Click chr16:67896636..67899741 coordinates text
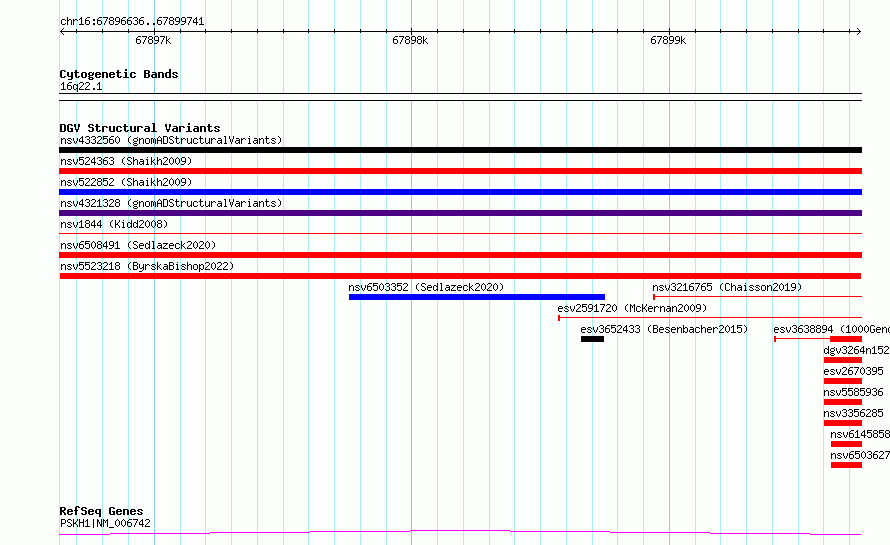Image resolution: width=890 pixels, height=545 pixels. pos(132,22)
